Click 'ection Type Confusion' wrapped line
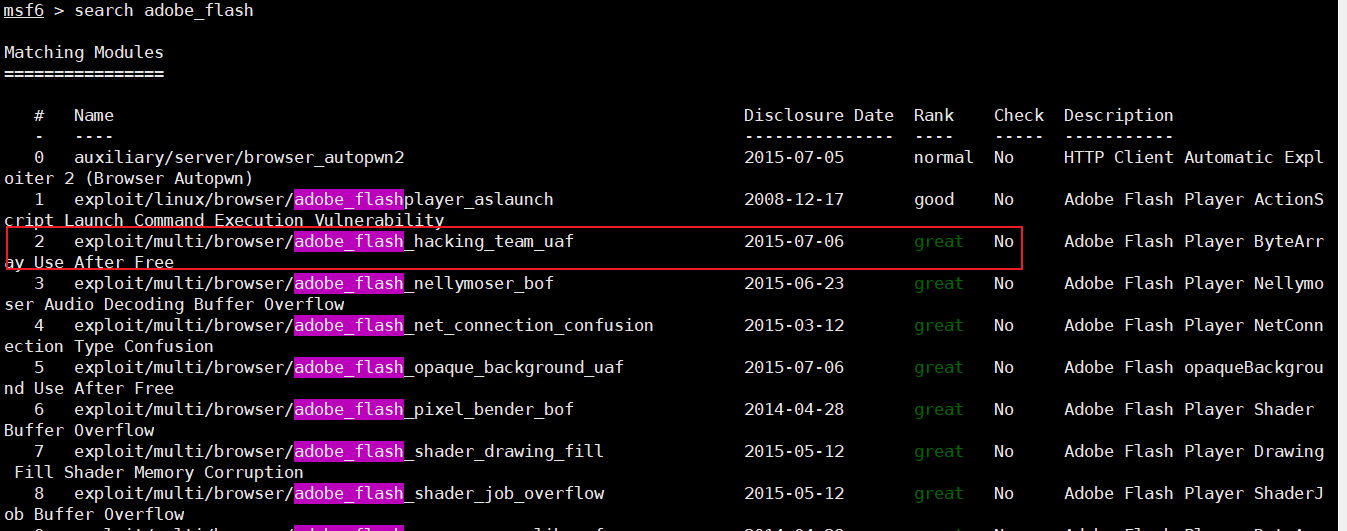This screenshot has height=531, width=1347. coord(109,346)
